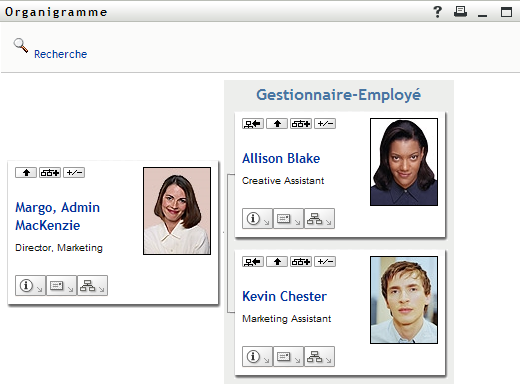Click the Gestionnaire-Employé heading
The height and width of the screenshot is (384, 520).
(338, 95)
